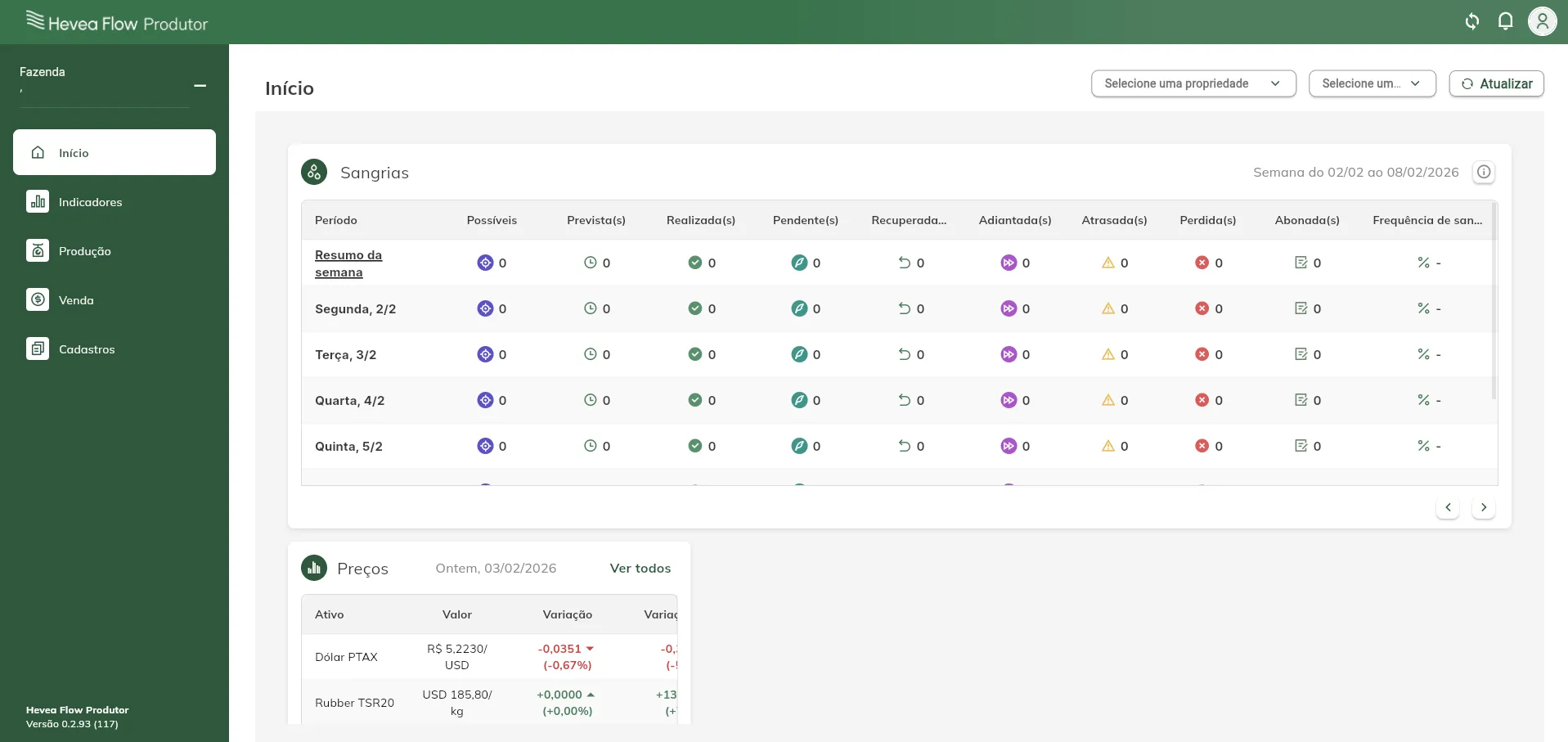The image size is (1568, 742).
Task: Click the sync icon in top header
Action: [1471, 21]
